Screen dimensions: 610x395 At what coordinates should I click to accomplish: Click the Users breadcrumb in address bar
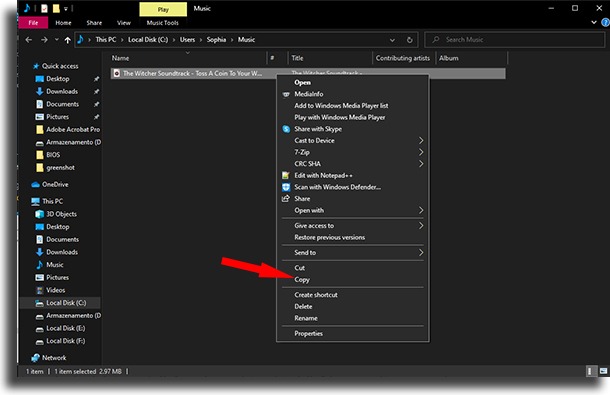(187, 40)
